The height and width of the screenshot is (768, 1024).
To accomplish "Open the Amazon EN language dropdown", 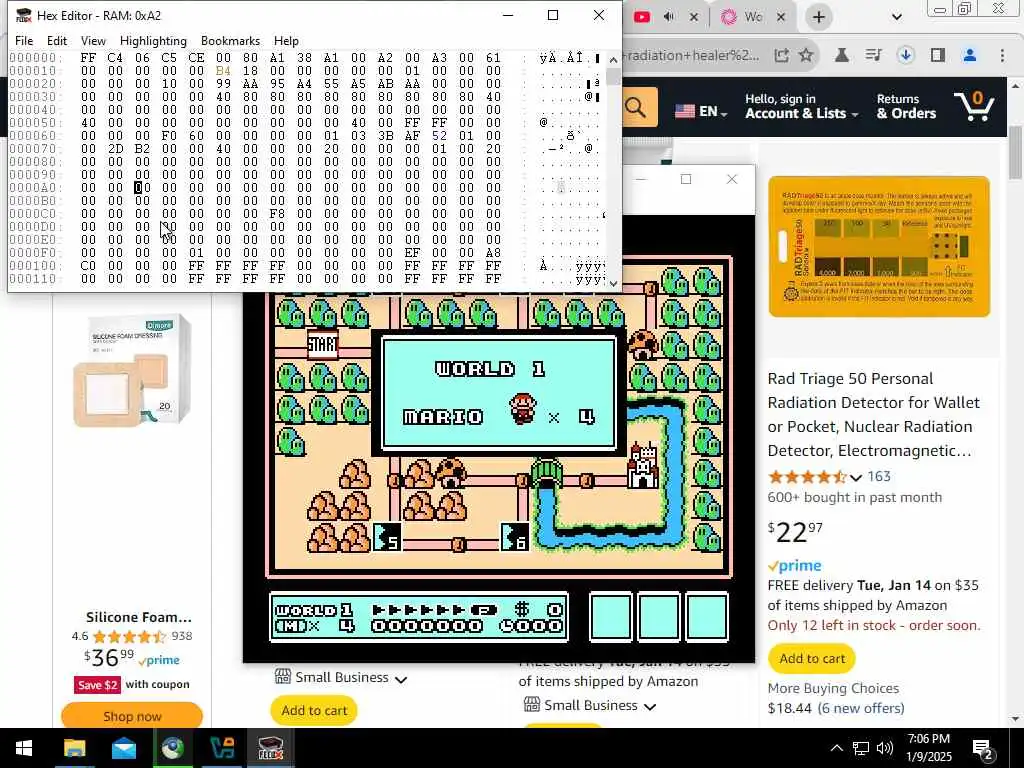I will (x=701, y=111).
